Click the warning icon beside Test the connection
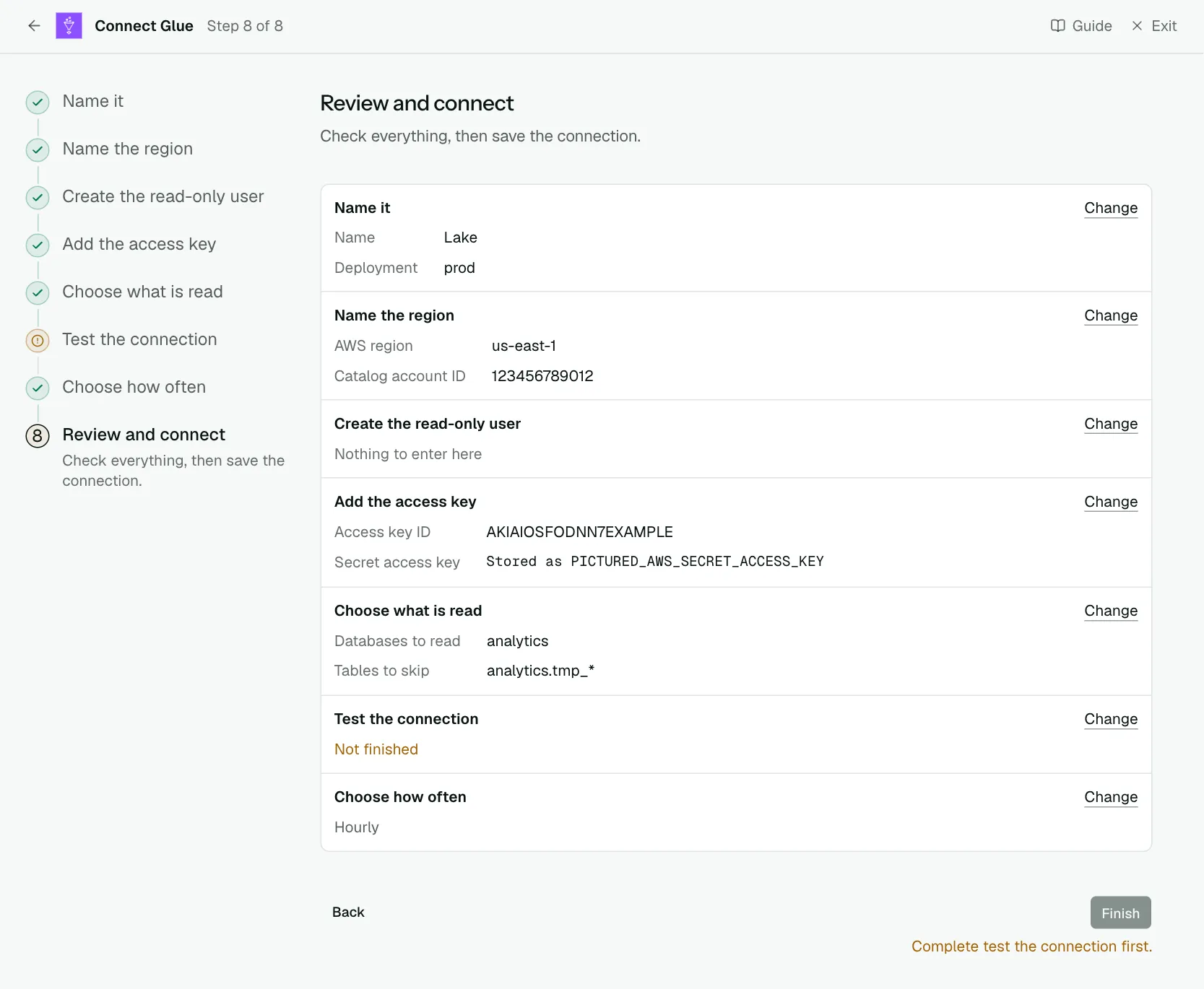The height and width of the screenshot is (989, 1204). pyautogui.click(x=38, y=340)
